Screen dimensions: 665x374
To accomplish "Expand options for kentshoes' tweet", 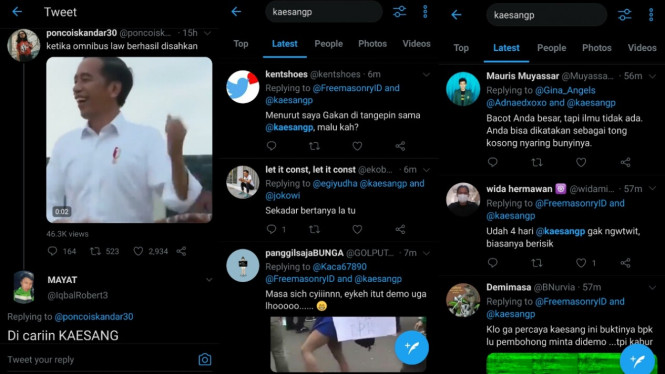I will coord(426,75).
